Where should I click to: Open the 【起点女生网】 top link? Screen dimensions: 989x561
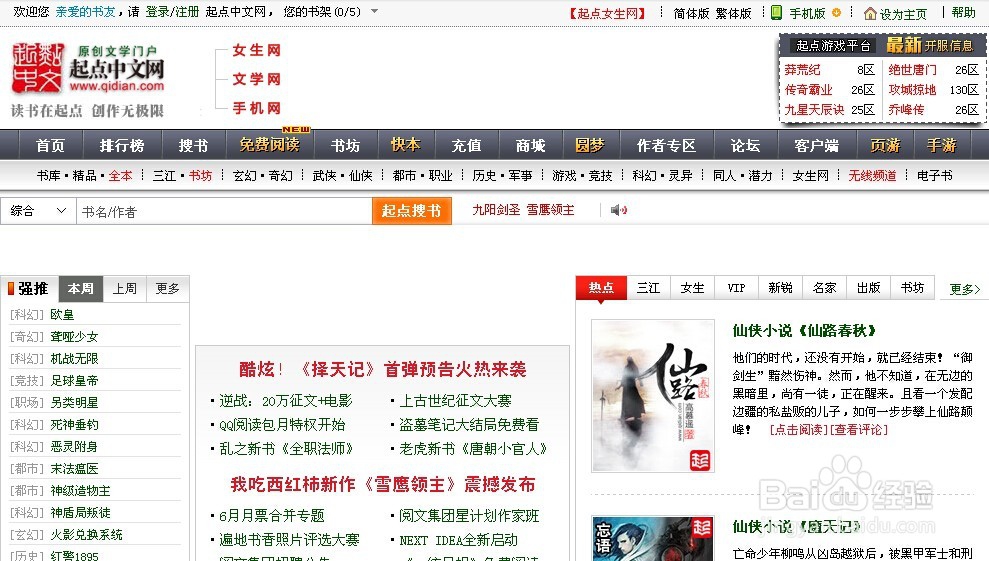click(x=607, y=13)
